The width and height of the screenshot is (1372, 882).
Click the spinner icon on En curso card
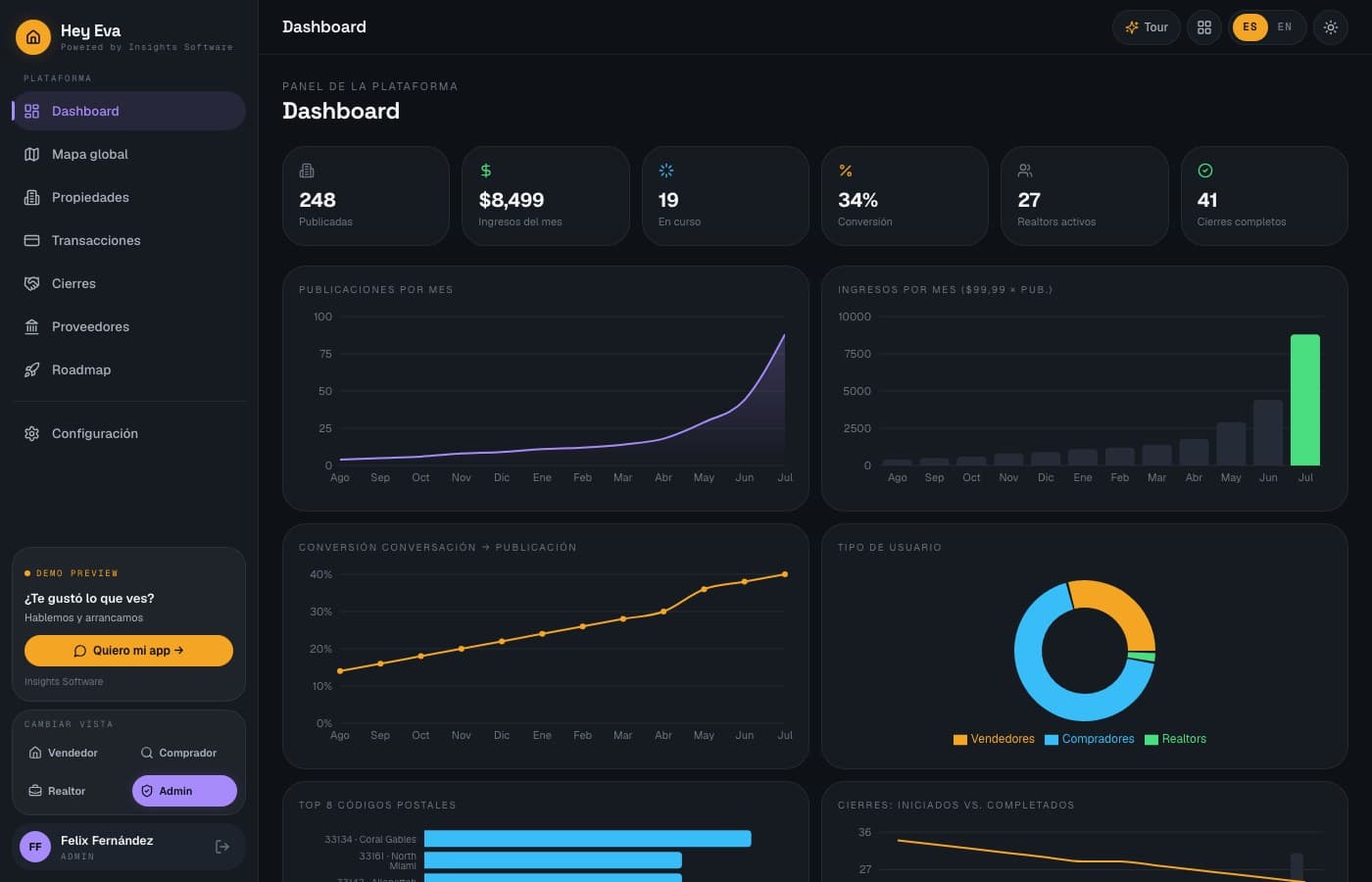666,171
